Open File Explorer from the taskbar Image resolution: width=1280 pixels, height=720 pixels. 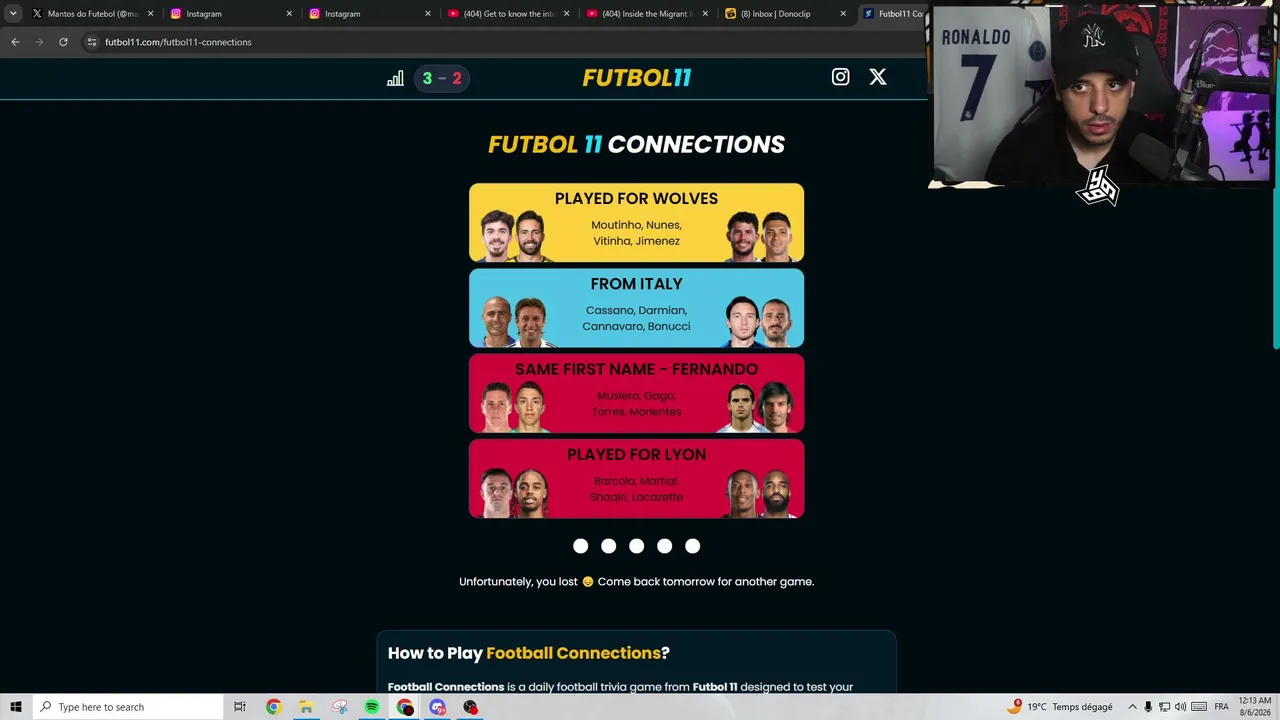tap(306, 707)
